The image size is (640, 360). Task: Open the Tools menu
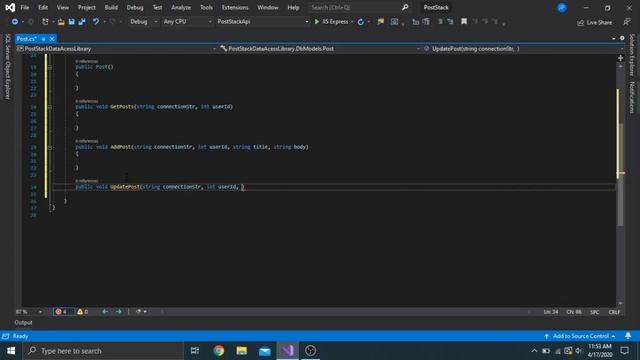[x=206, y=7]
